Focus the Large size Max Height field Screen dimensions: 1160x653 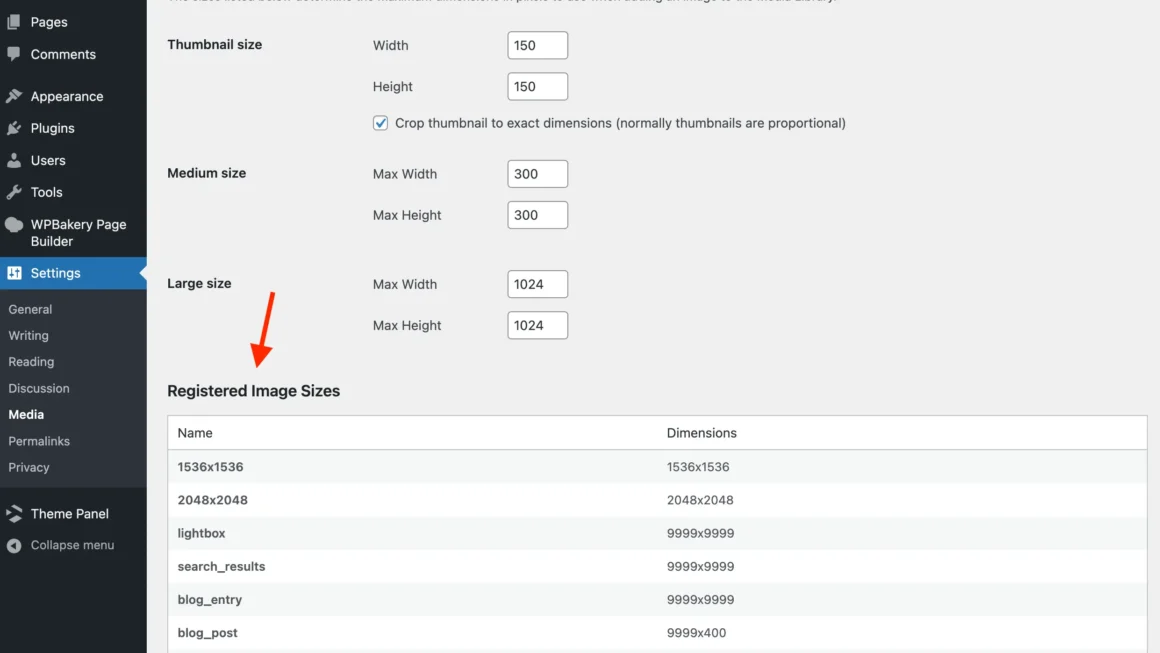coord(538,325)
